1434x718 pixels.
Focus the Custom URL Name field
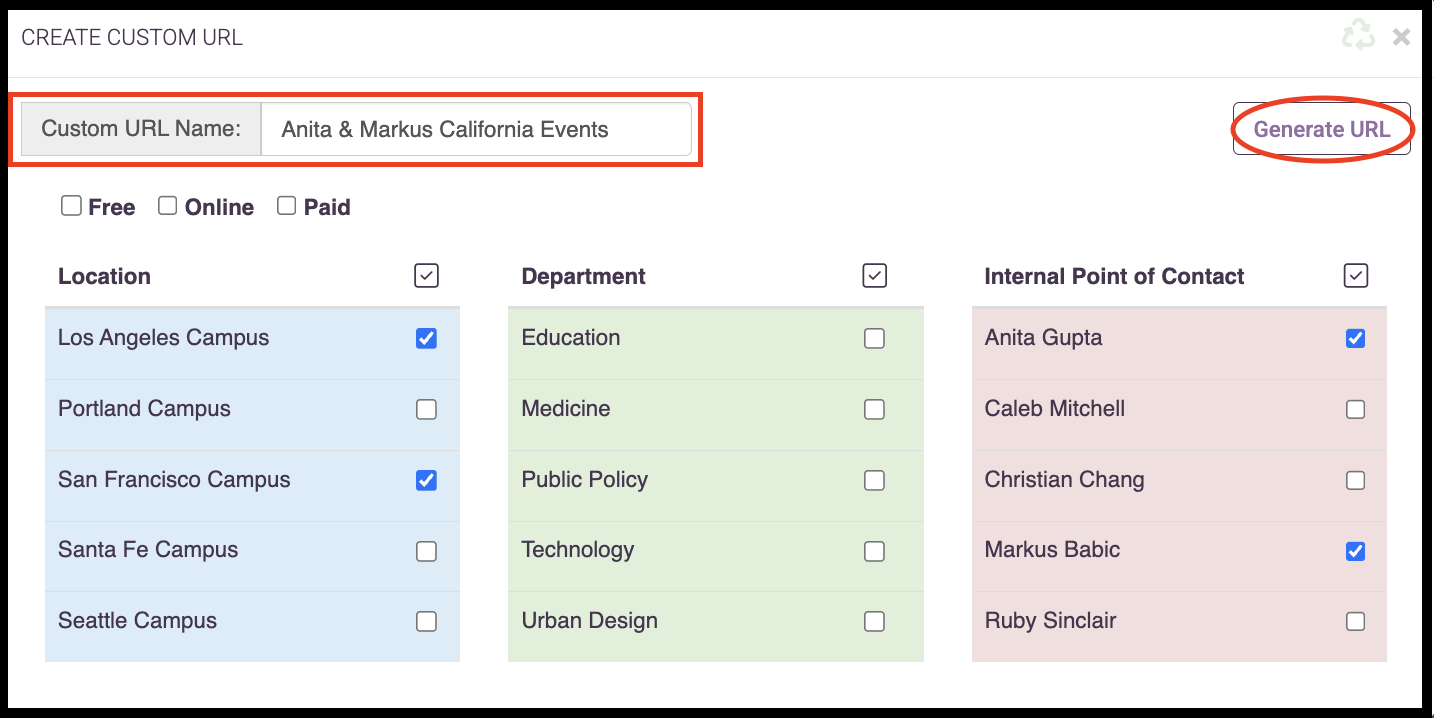[x=476, y=129]
